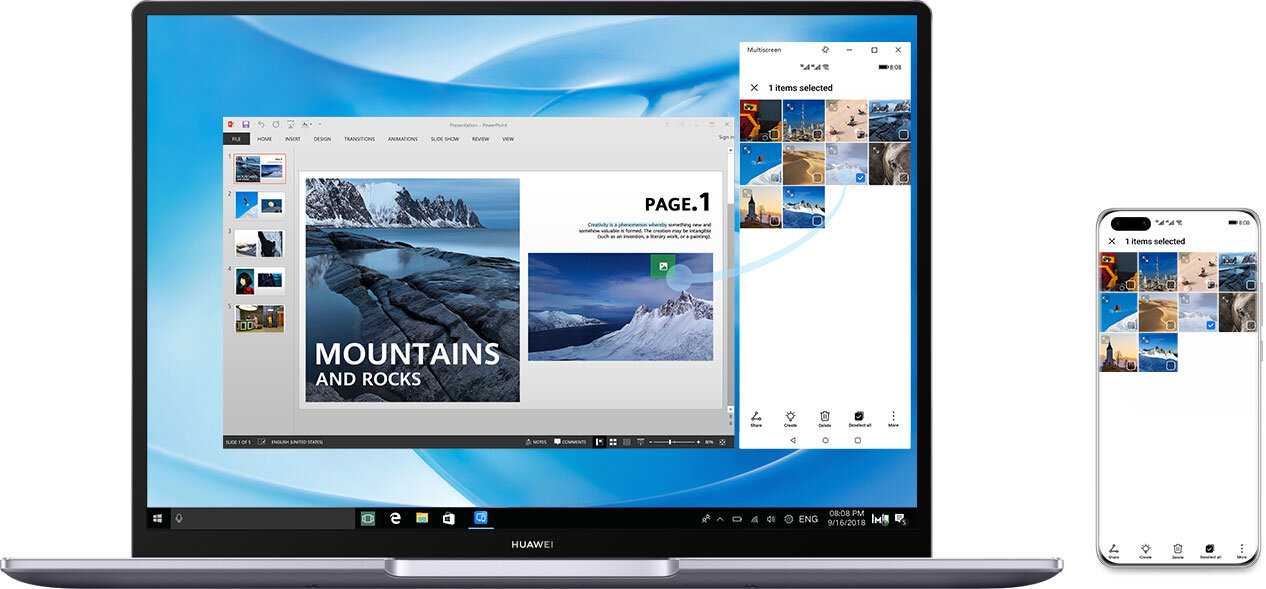The width and height of the screenshot is (1266, 589).
Task: Click the NOTES button in status bar
Action: [535, 441]
